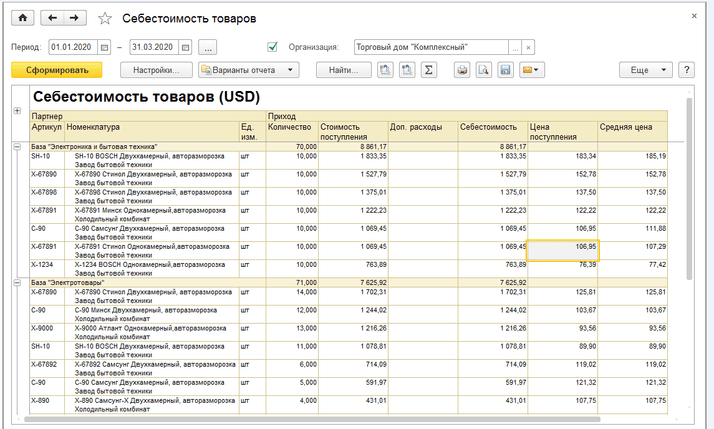Collapse the 'База Электротовары' group
The image size is (714, 429).
[x=16, y=283]
